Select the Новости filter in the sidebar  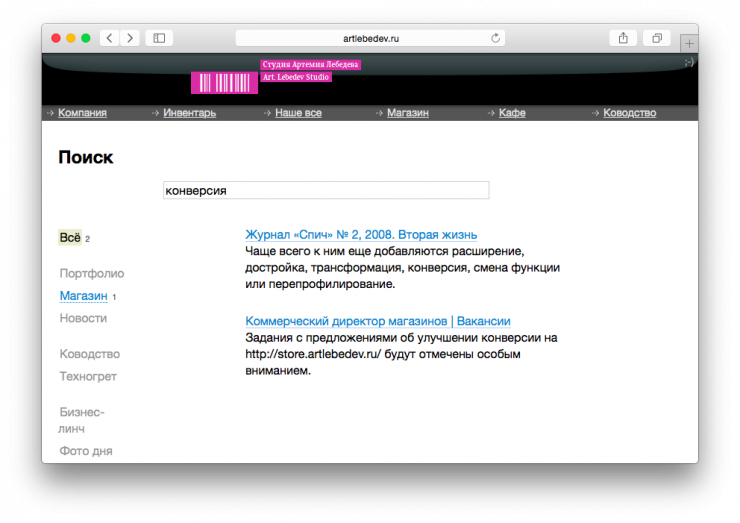(84, 318)
